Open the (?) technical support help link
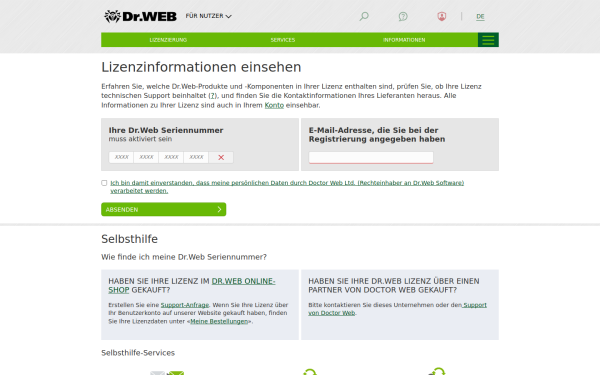The width and height of the screenshot is (600, 375). pos(213,96)
